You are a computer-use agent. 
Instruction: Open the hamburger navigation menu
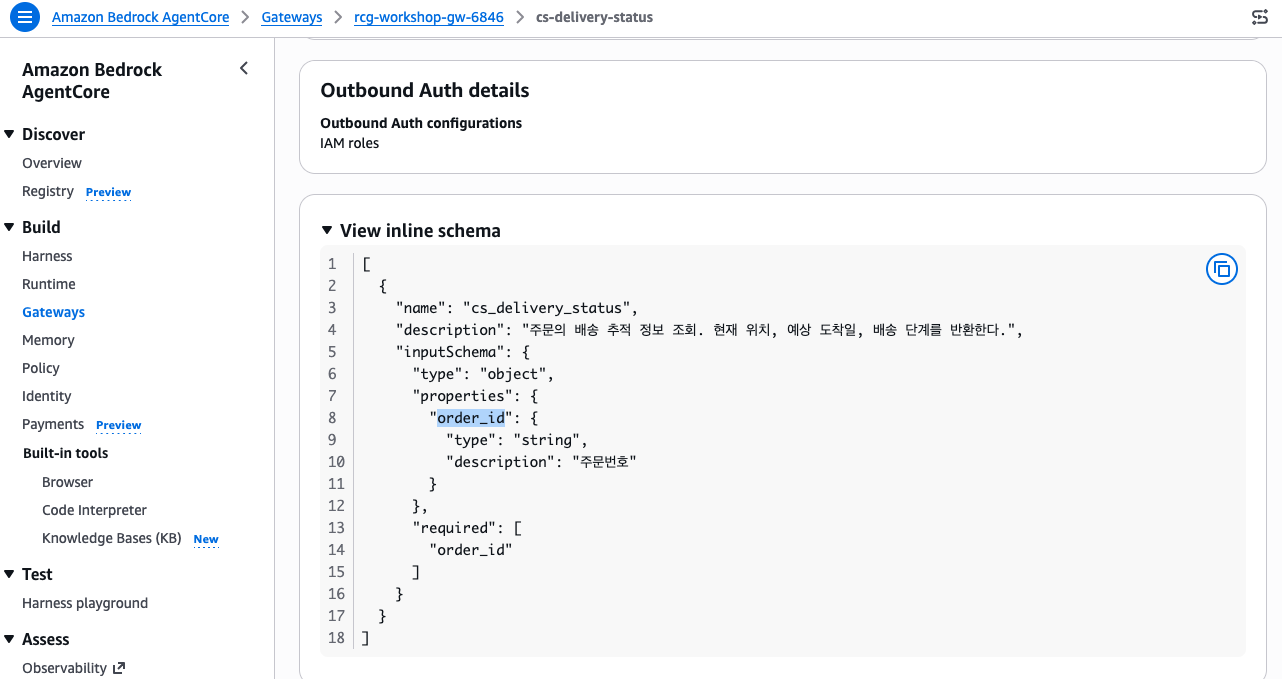25,17
